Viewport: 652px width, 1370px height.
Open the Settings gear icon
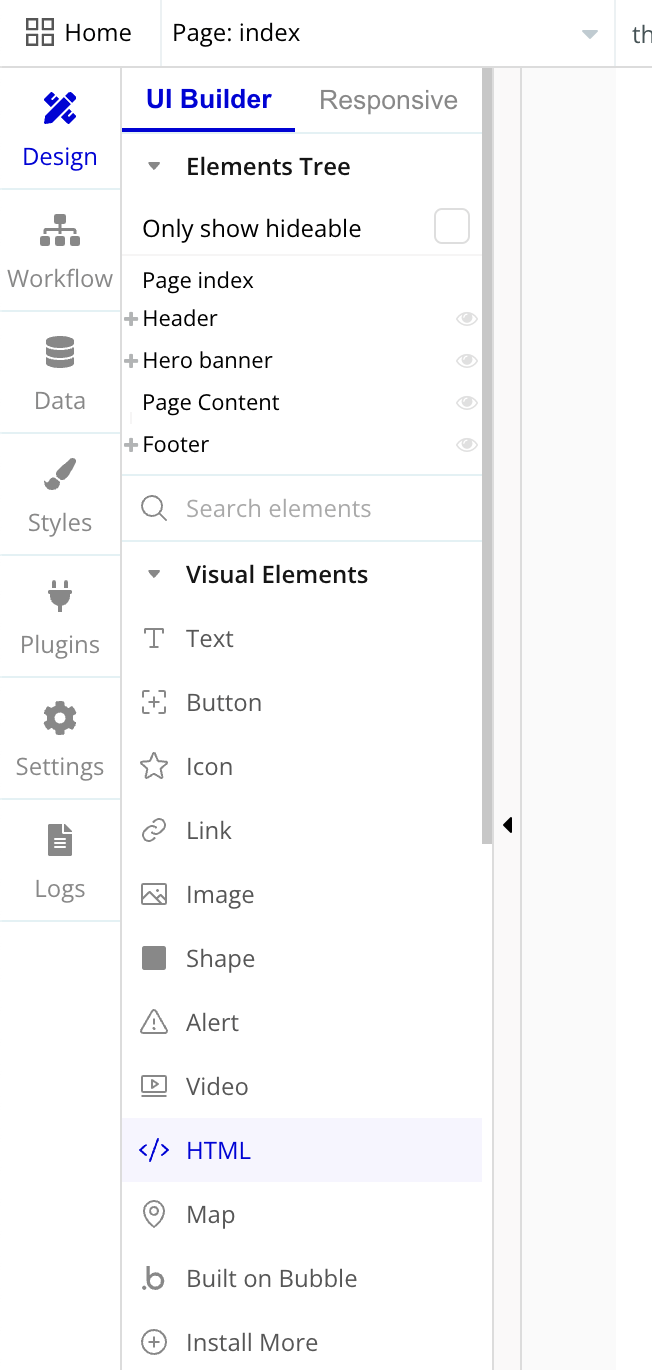tap(60, 719)
